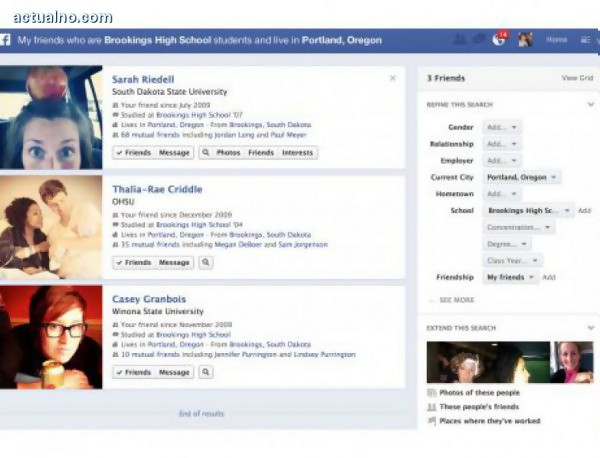Click the Facebook logo icon
600x458 pixels.
tap(5, 40)
